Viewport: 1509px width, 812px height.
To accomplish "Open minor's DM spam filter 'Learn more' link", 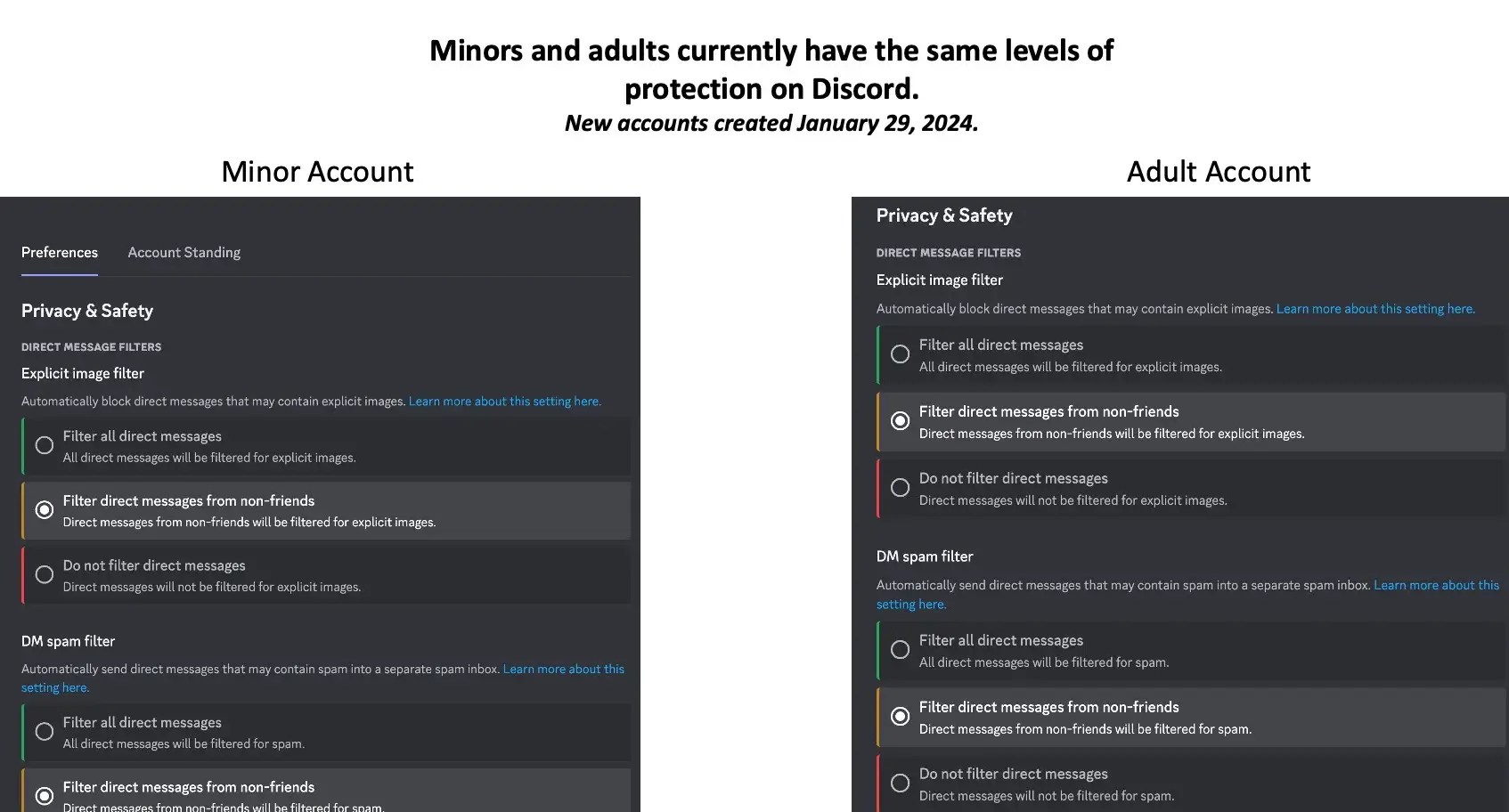I will click(x=563, y=670).
